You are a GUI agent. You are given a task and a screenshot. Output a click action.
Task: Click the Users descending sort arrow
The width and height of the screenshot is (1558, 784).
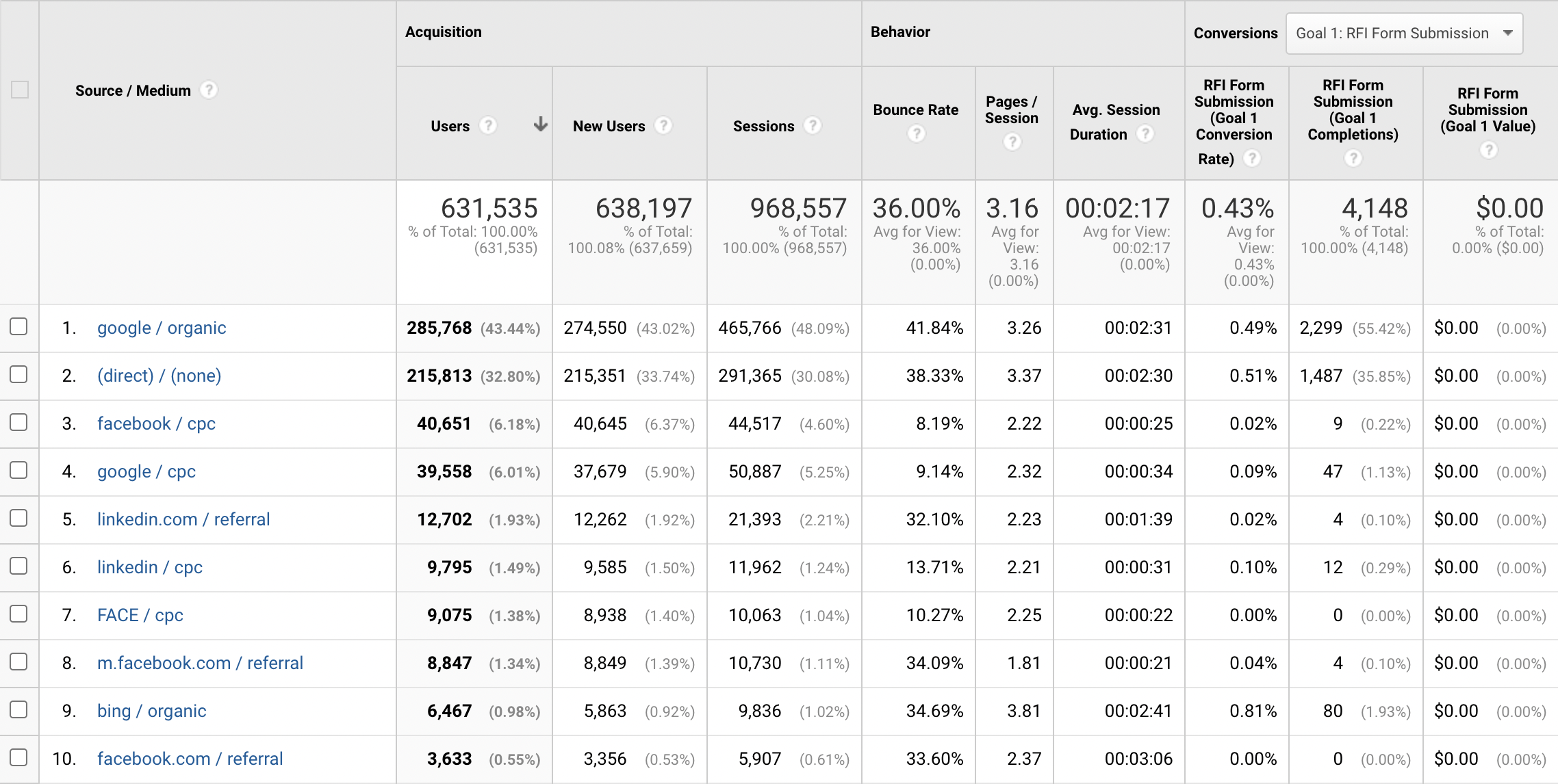pos(541,124)
